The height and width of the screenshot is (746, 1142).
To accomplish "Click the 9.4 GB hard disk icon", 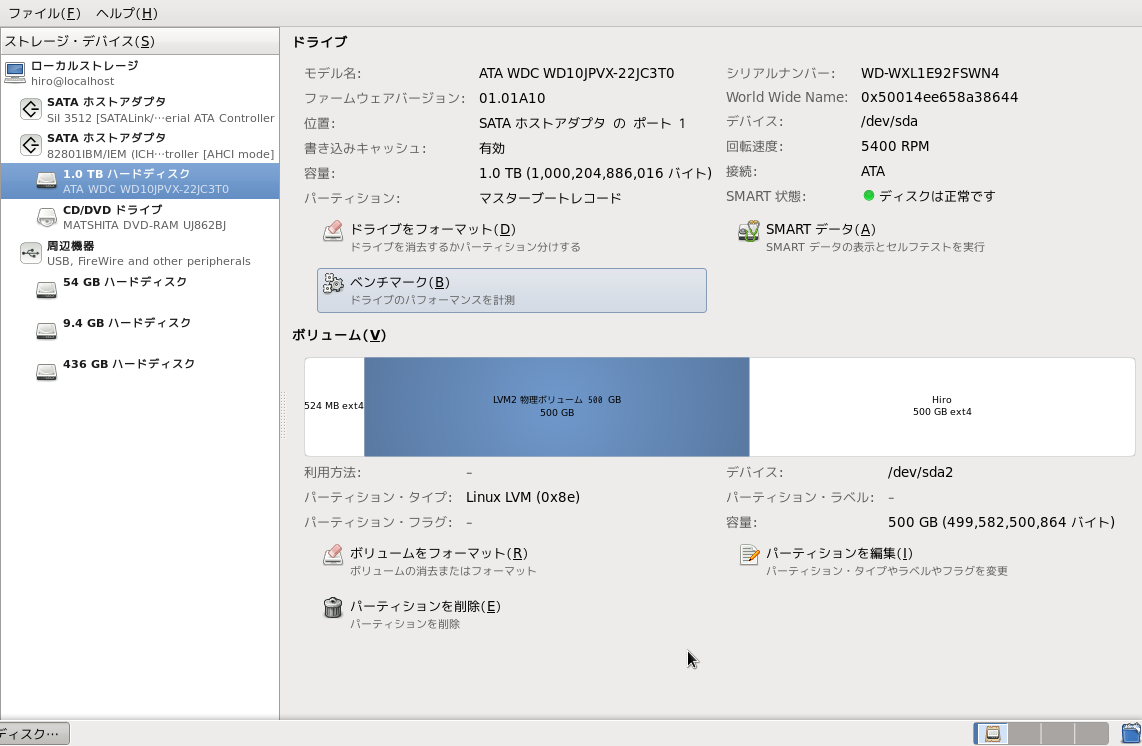I will click(47, 331).
